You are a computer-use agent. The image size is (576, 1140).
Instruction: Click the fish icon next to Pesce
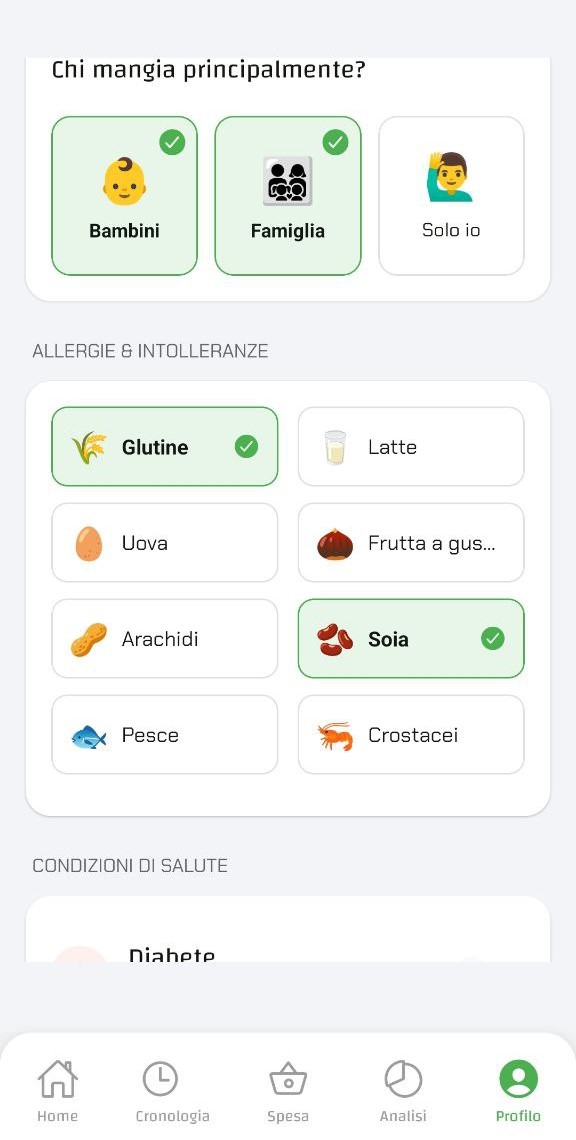[88, 734]
